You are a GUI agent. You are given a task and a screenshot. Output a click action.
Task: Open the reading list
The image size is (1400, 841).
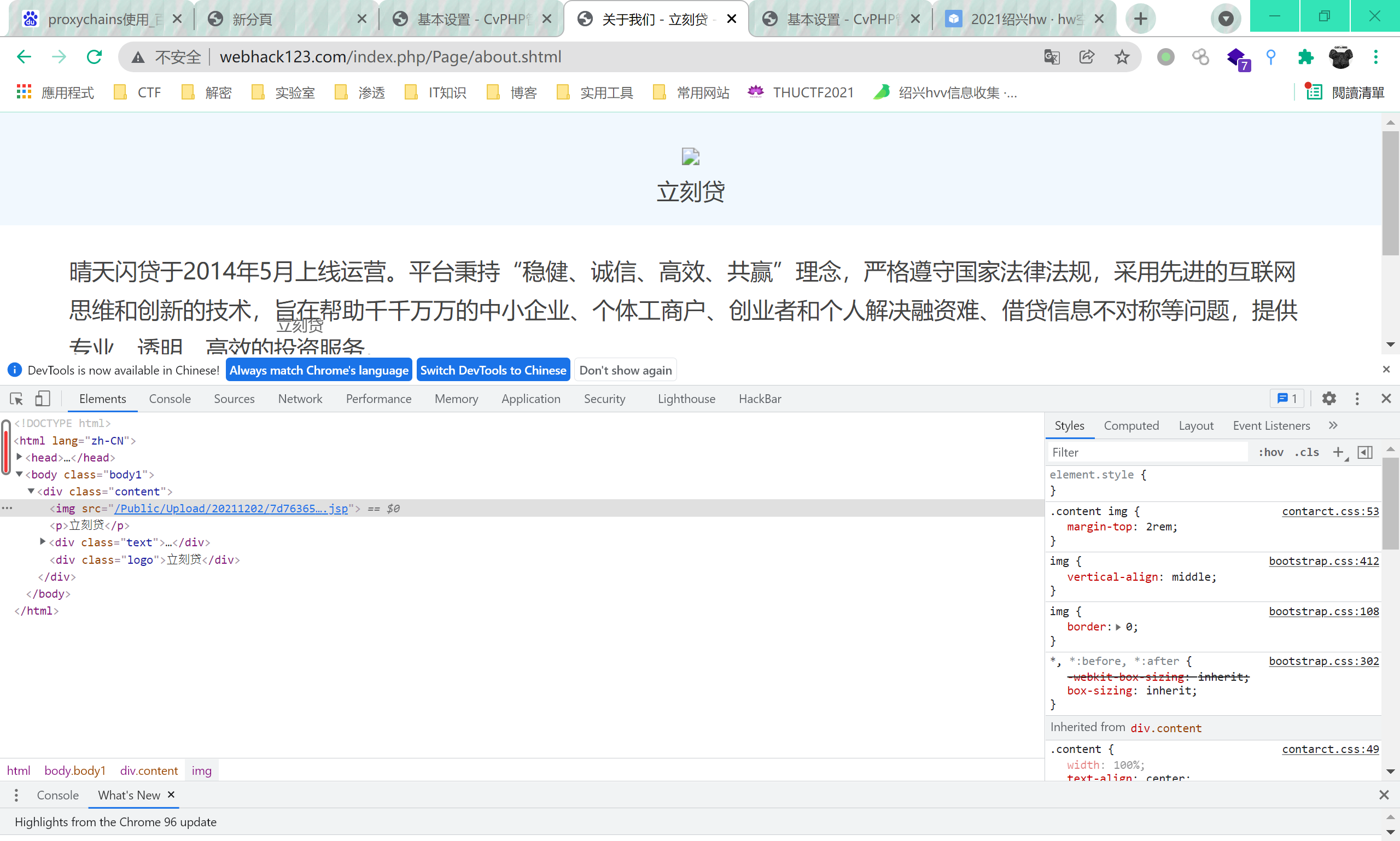[1345, 92]
